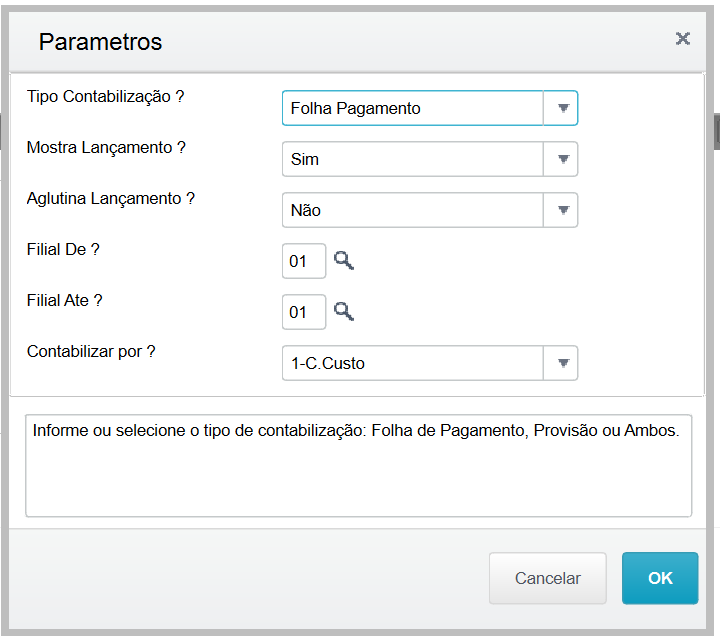Click the Cancelar button
The width and height of the screenshot is (720, 640).
[548, 578]
